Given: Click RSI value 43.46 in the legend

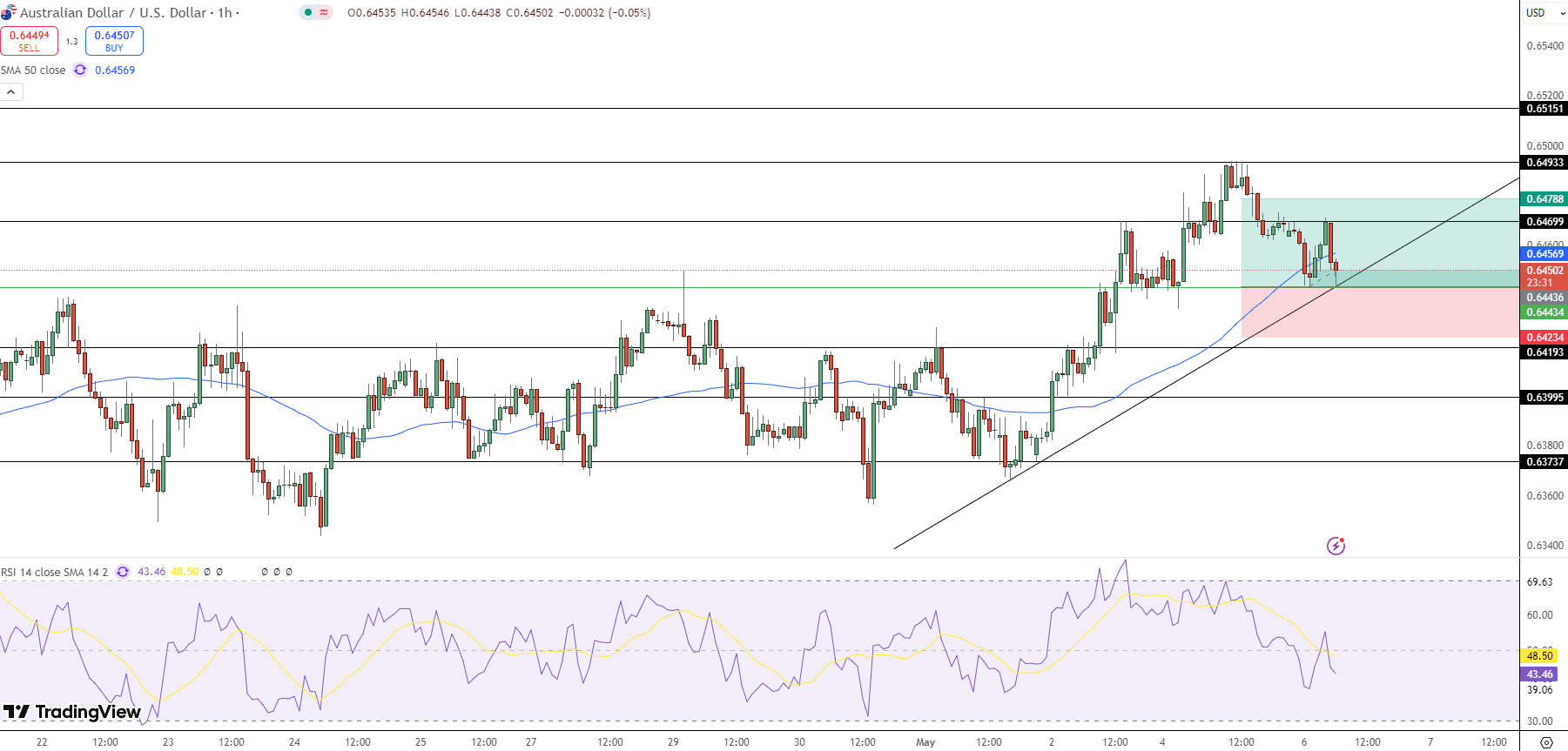Looking at the screenshot, I should click(x=151, y=572).
